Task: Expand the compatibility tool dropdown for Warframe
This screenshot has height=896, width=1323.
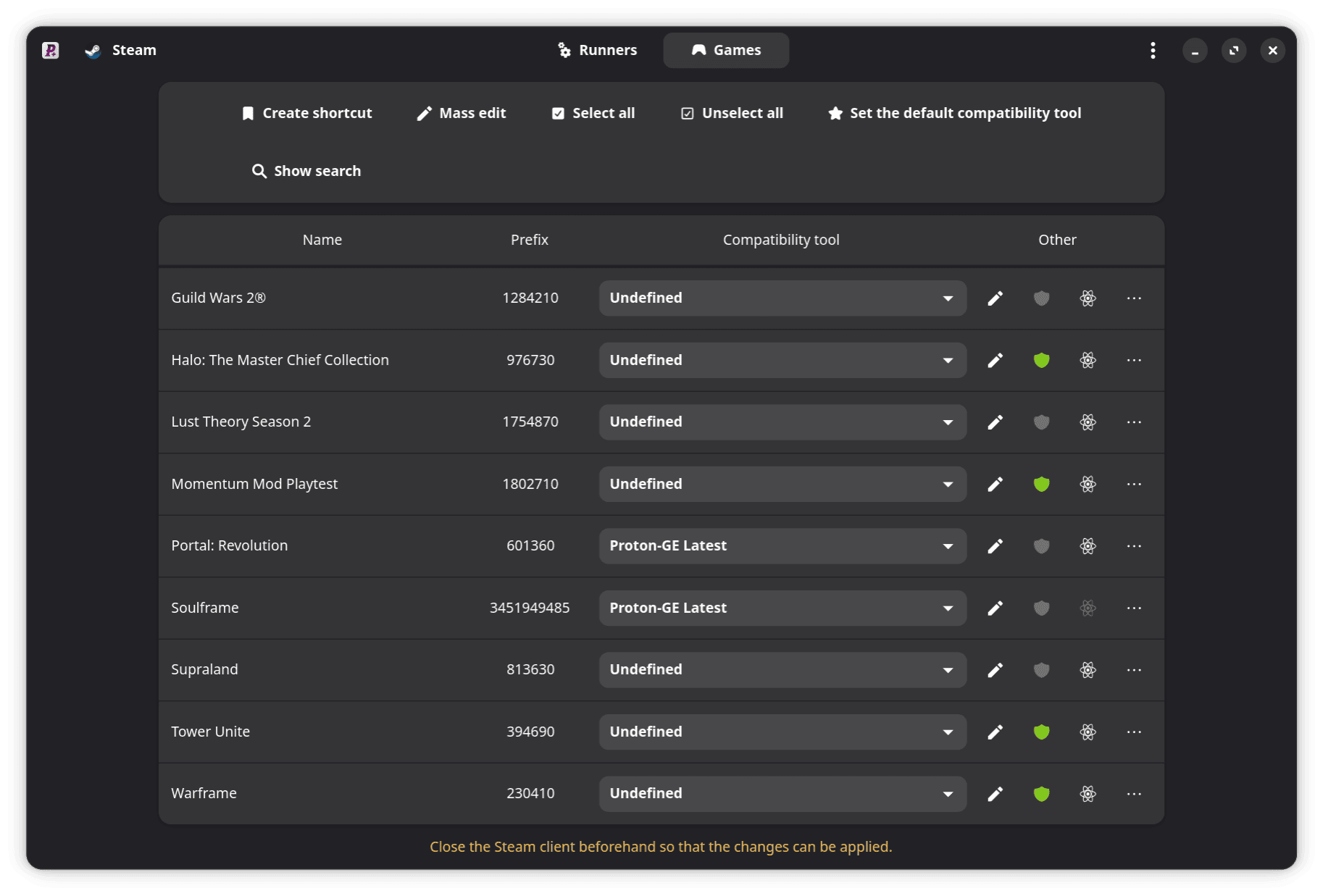Action: coord(782,794)
